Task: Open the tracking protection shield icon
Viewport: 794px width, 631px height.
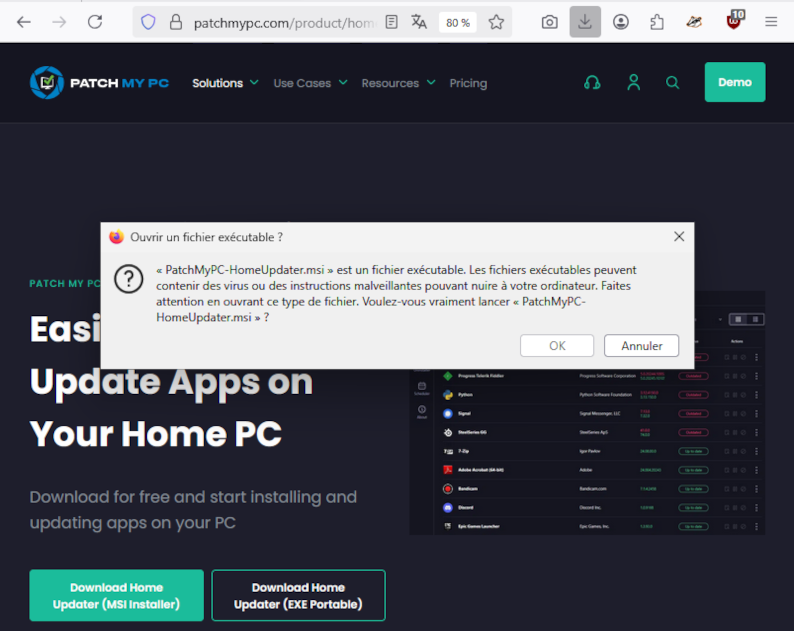Action: pyautogui.click(x=148, y=22)
